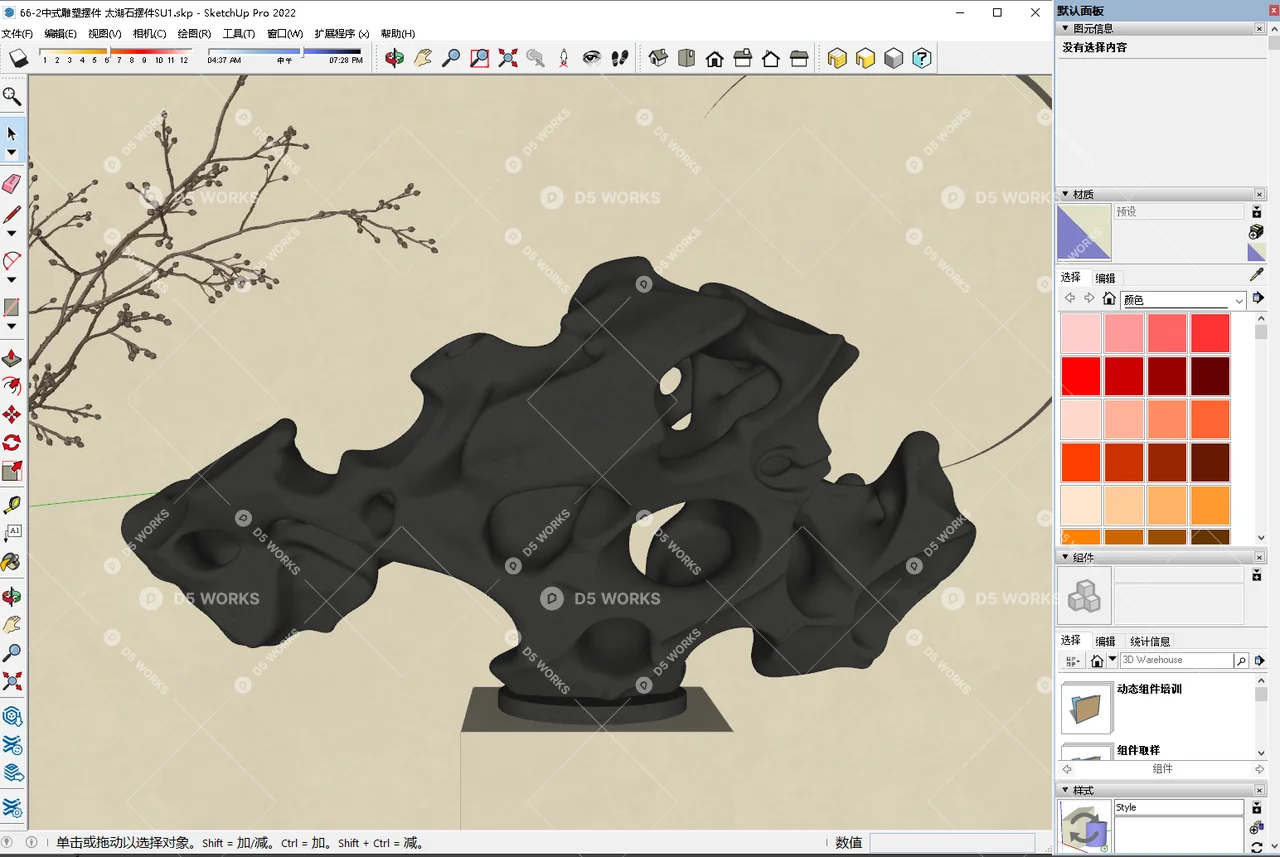The width and height of the screenshot is (1280, 857).
Task: Expand Select tool variants arrow
Action: pos(12,153)
